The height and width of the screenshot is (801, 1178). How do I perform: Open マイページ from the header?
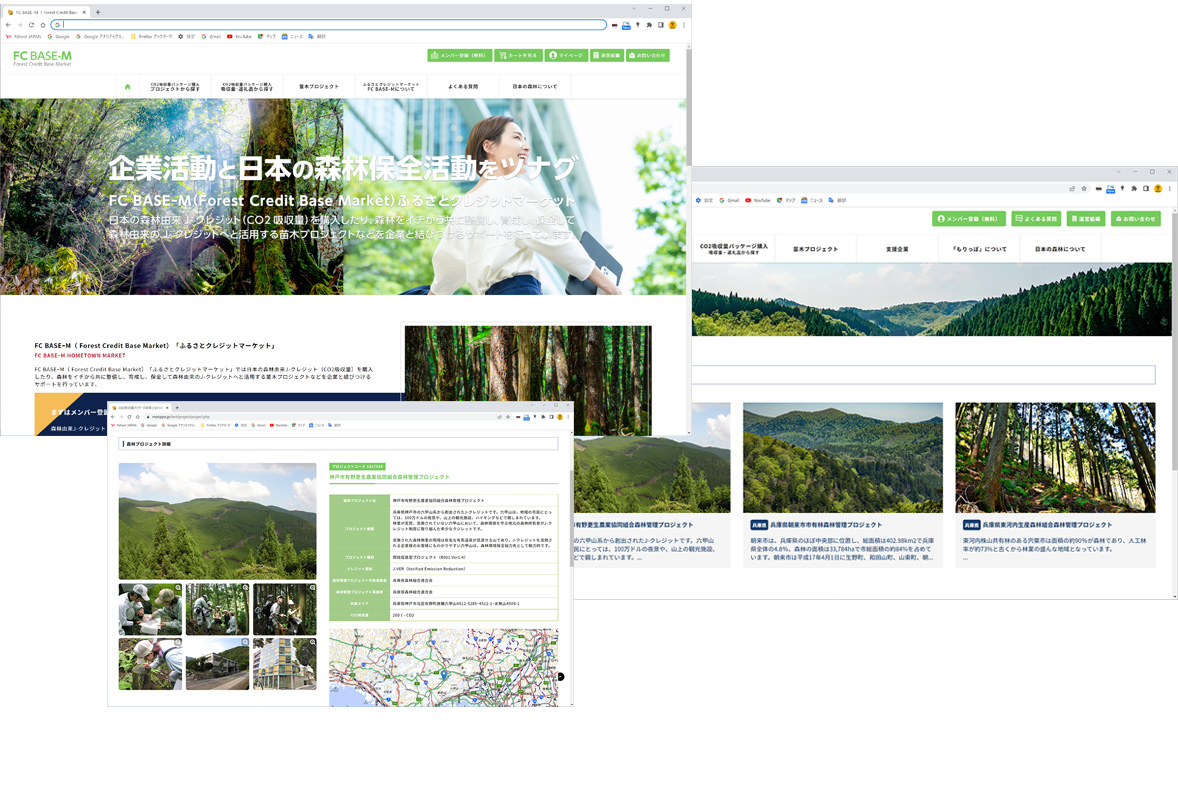[x=566, y=56]
